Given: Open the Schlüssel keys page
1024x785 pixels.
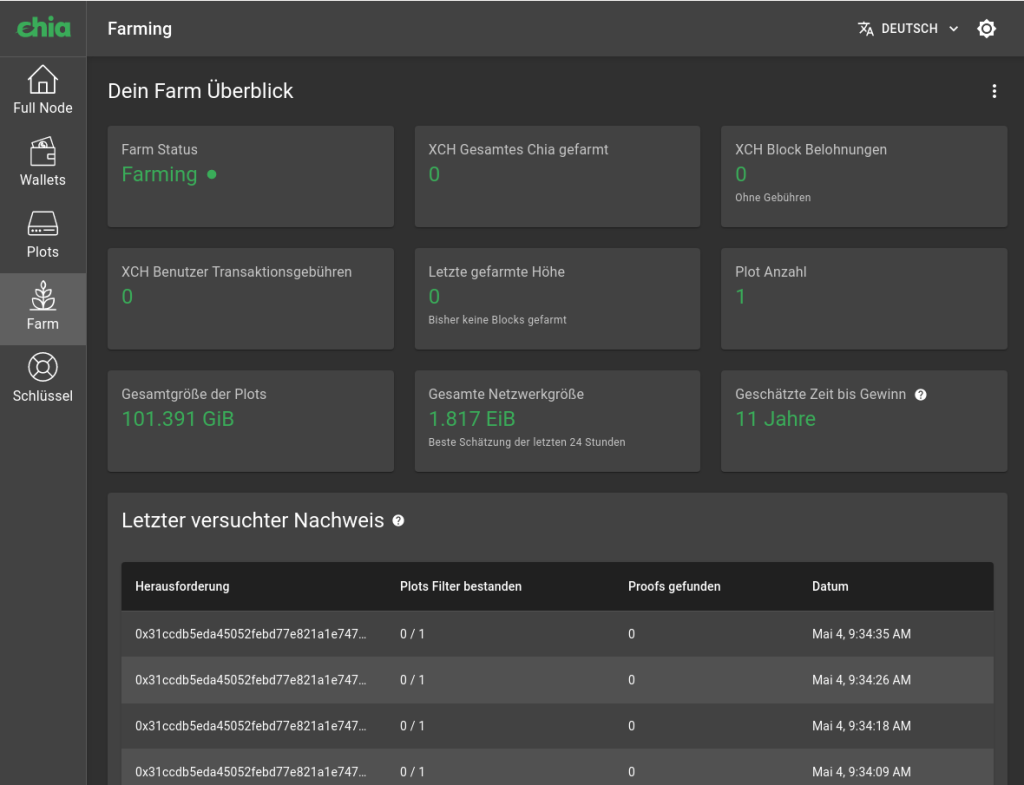Looking at the screenshot, I should pyautogui.click(x=43, y=378).
